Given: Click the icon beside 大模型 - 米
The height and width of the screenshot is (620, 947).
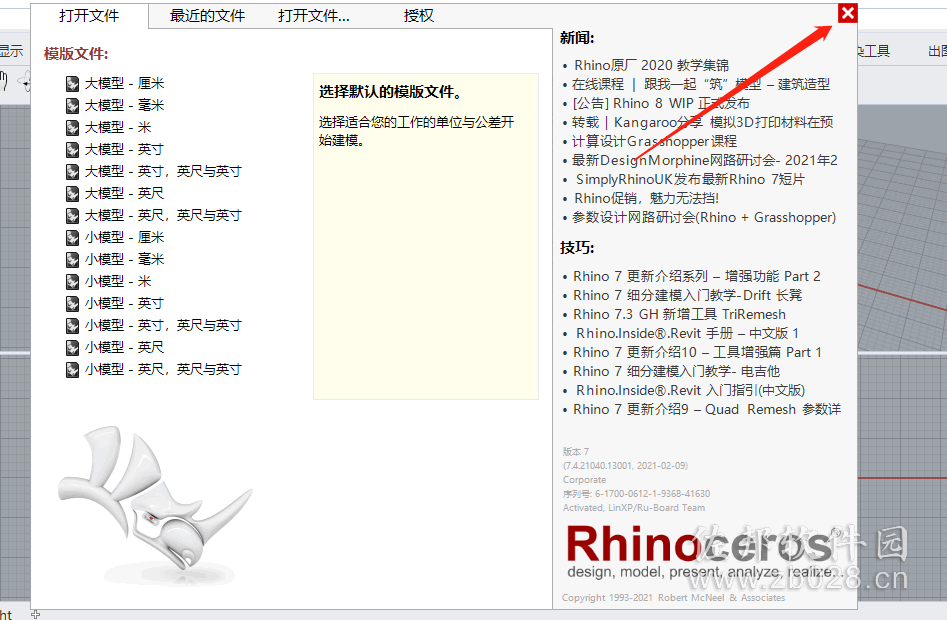Looking at the screenshot, I should coord(72,128).
